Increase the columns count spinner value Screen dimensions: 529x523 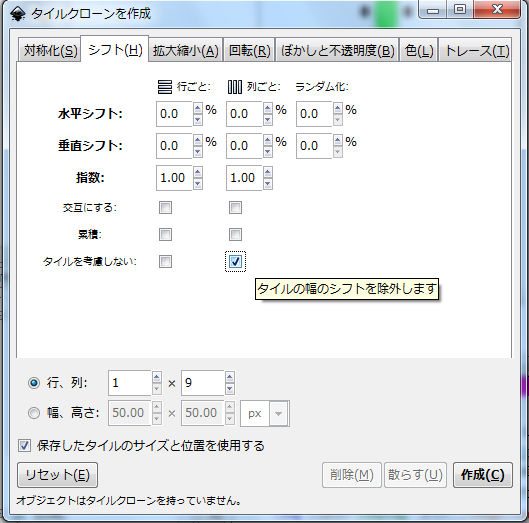pyautogui.click(x=230, y=377)
